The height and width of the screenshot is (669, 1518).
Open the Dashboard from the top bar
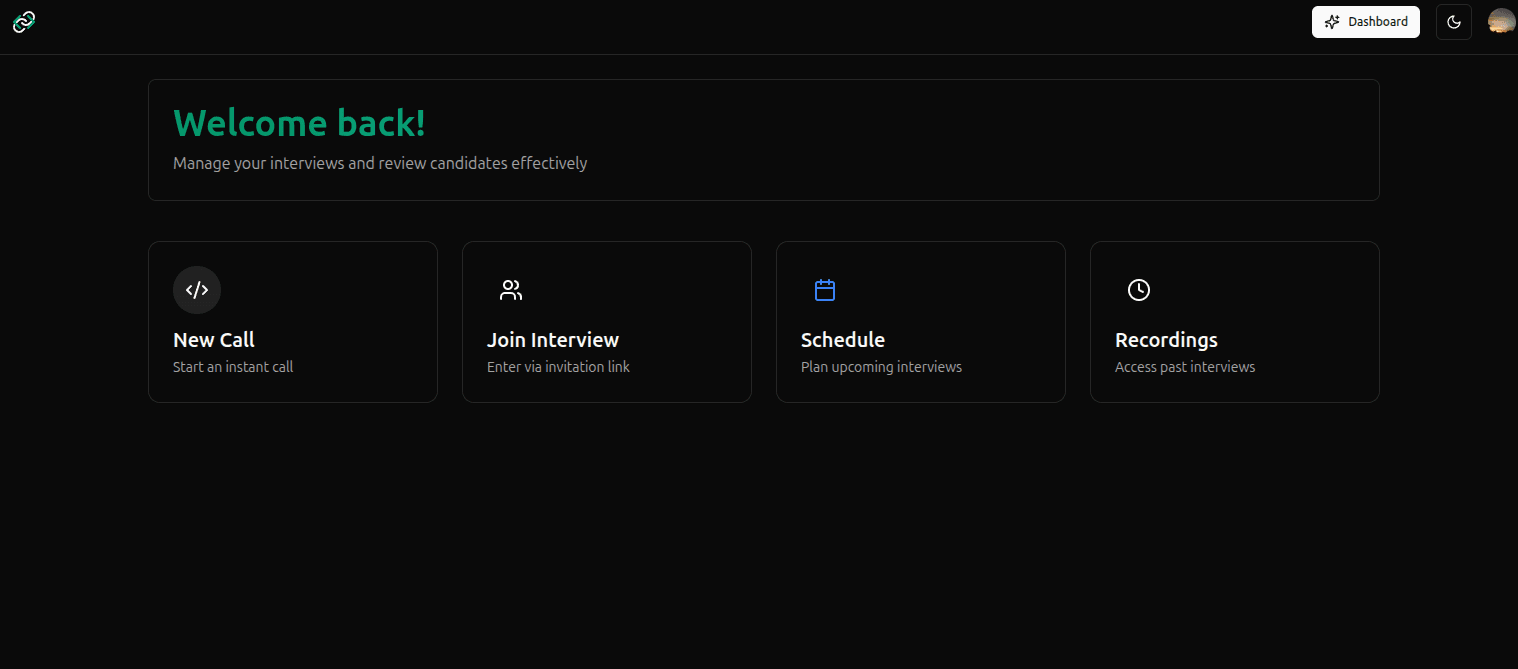(1366, 21)
